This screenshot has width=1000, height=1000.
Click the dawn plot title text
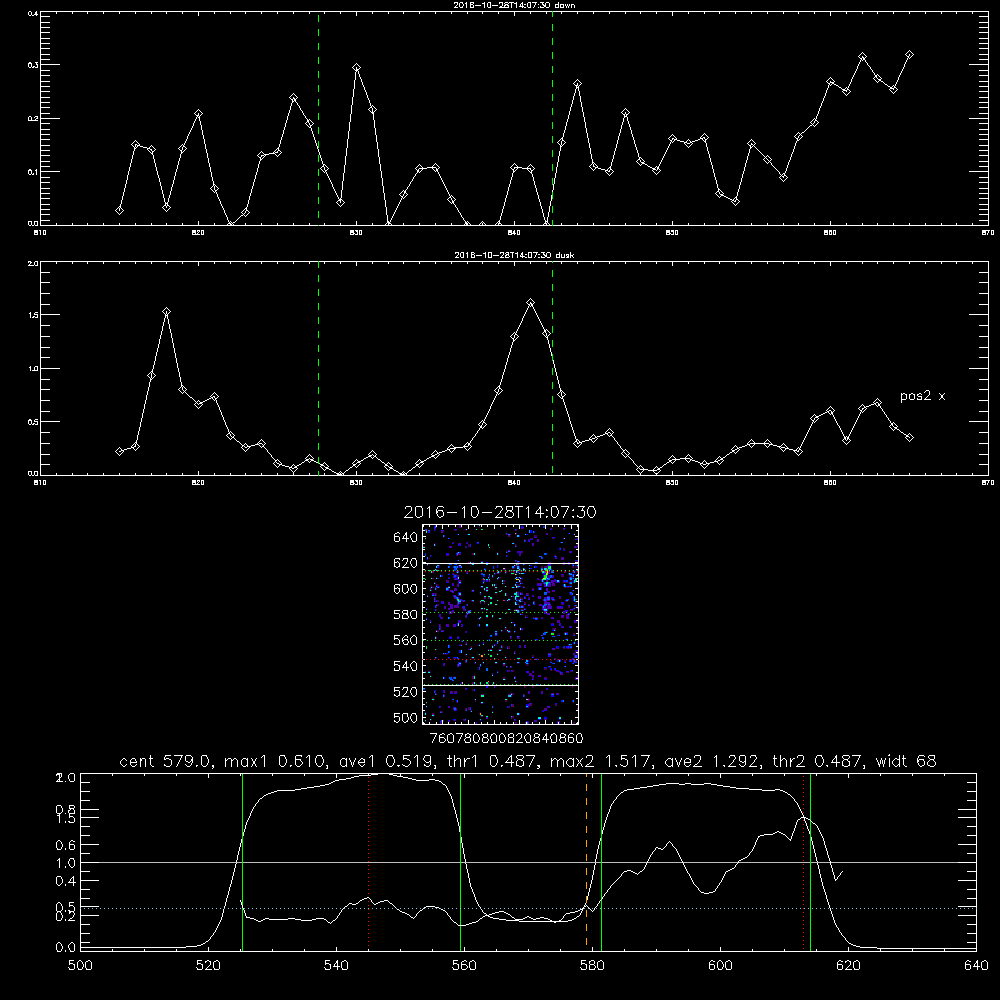click(514, 5)
